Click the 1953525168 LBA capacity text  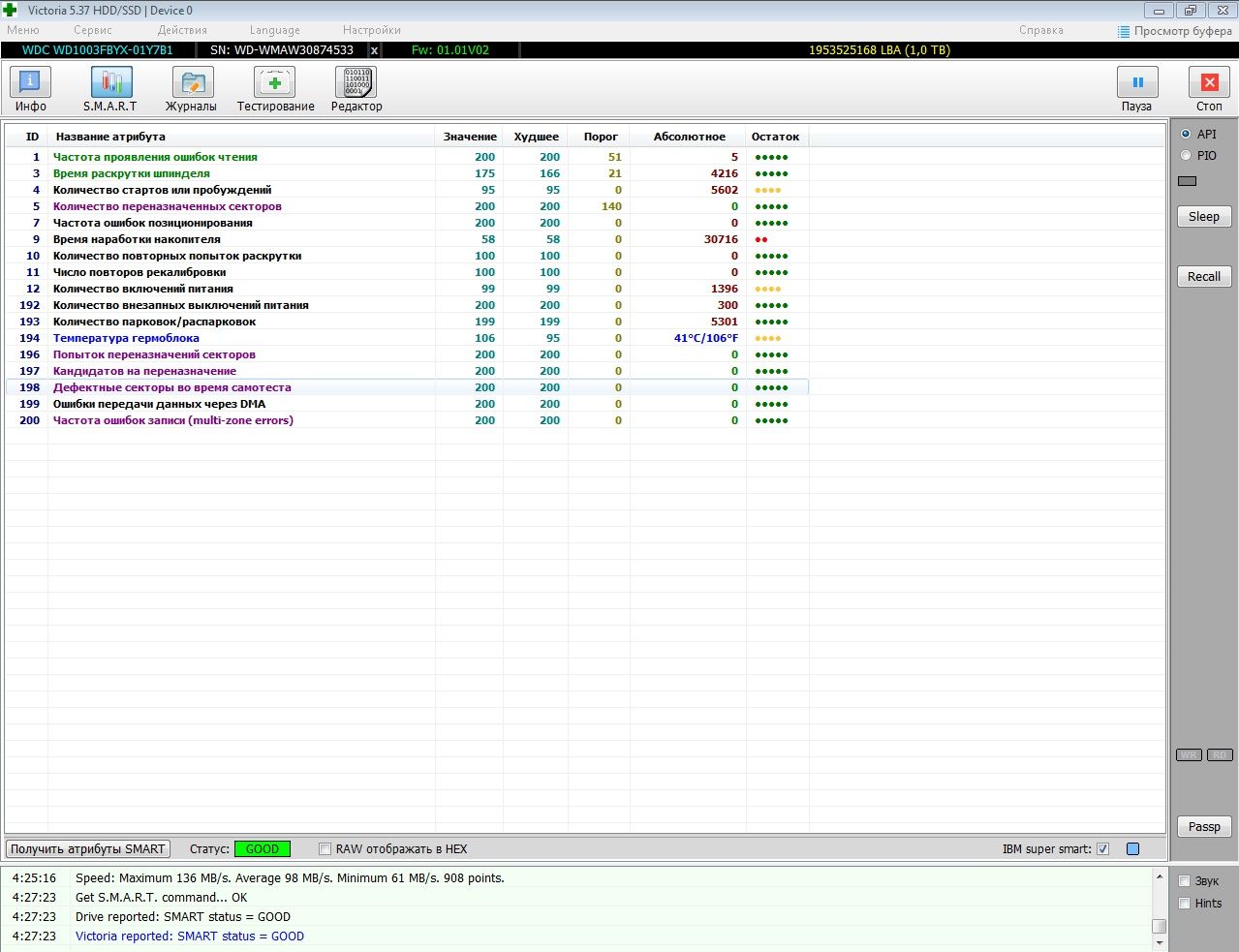[880, 50]
